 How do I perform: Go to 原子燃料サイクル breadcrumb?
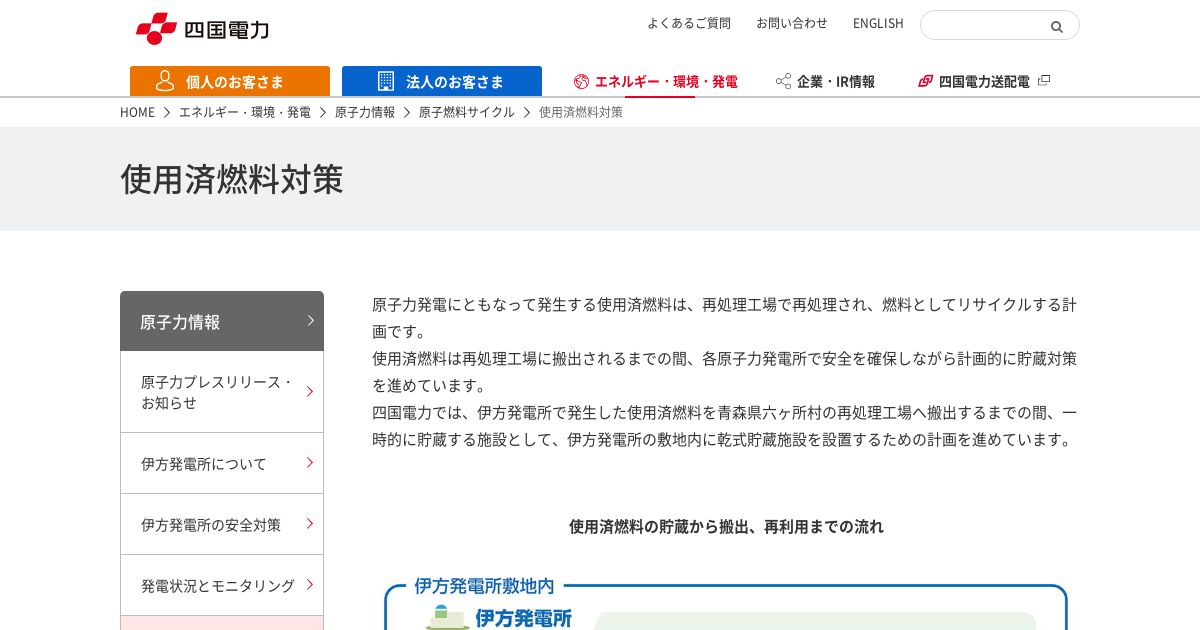(467, 112)
